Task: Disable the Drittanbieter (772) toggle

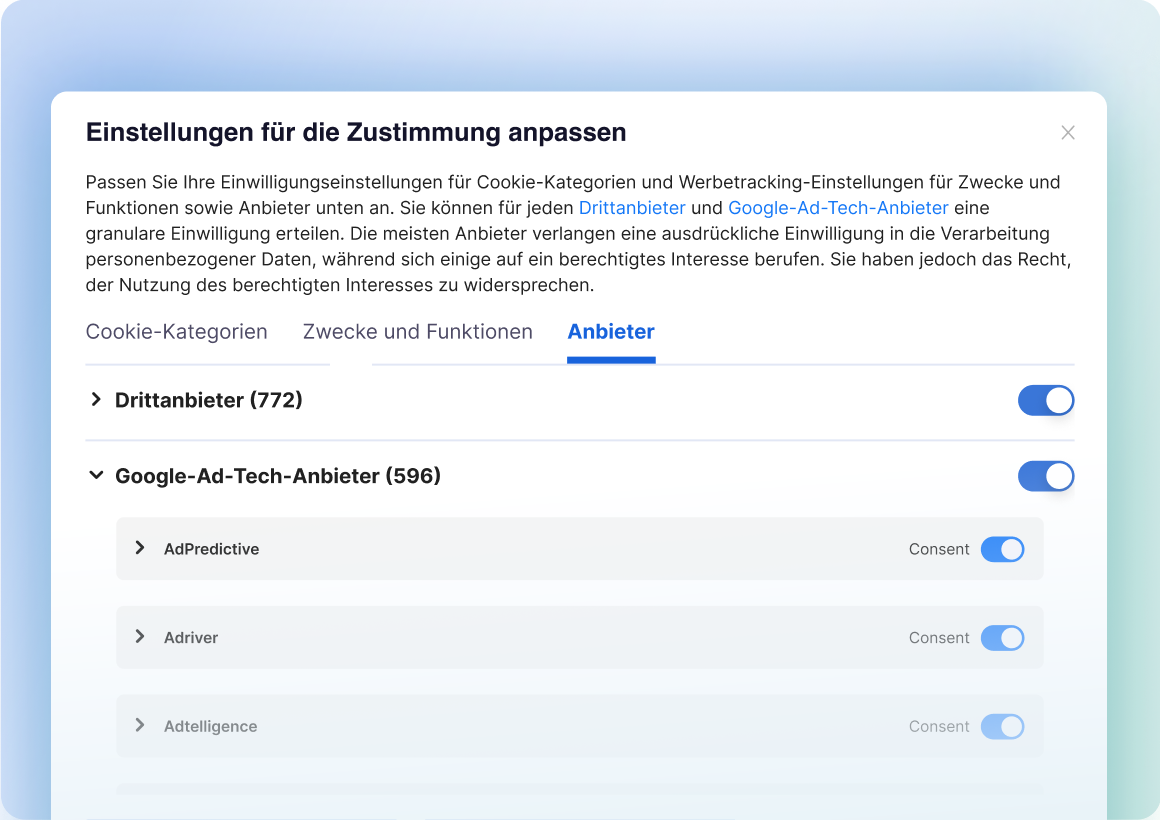Action: tap(1046, 401)
